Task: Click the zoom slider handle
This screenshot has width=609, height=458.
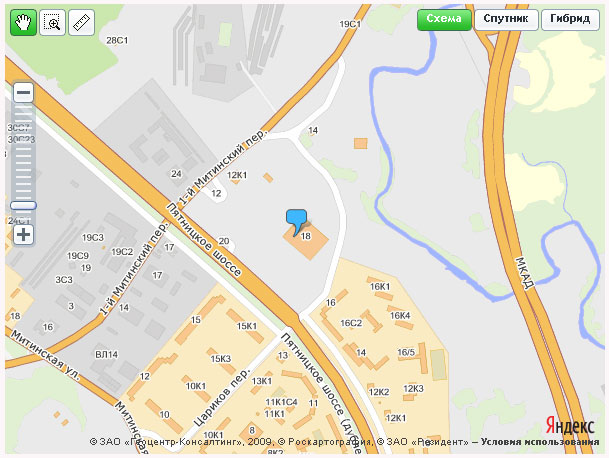Action: point(23,205)
